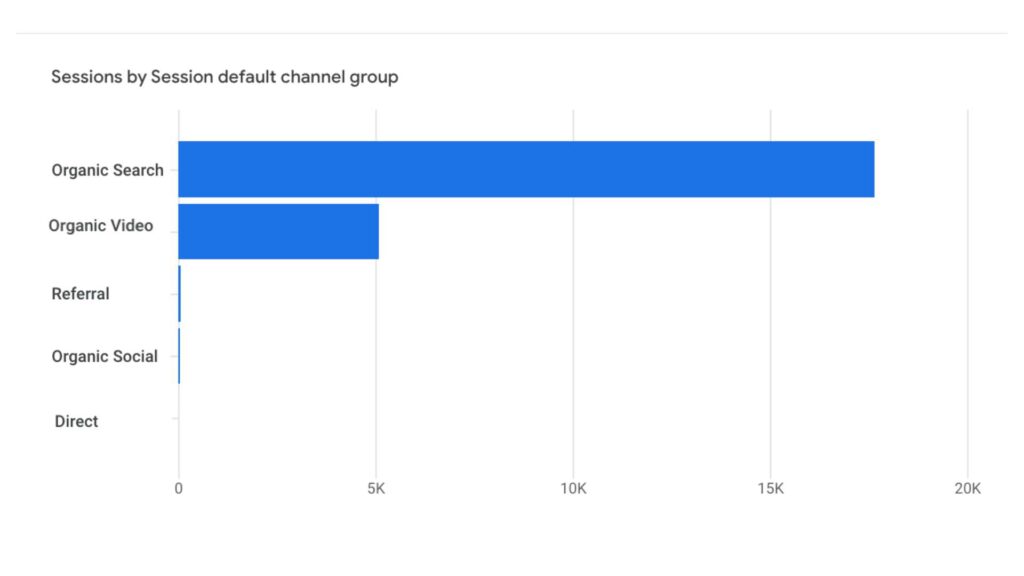Image resolution: width=1024 pixels, height=576 pixels.
Task: Click the chart title 'Sessions by Session default channel group'
Action: point(224,77)
